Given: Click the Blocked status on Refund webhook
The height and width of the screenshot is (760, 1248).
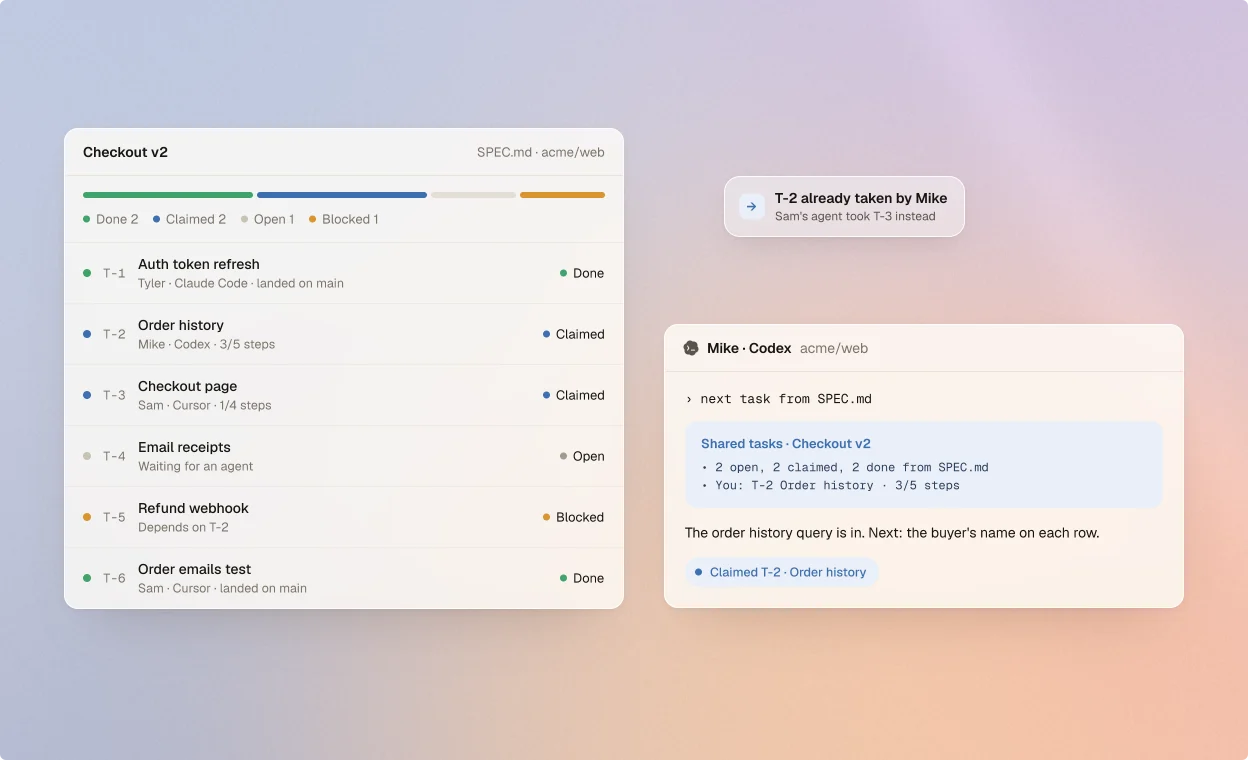Looking at the screenshot, I should pos(574,517).
